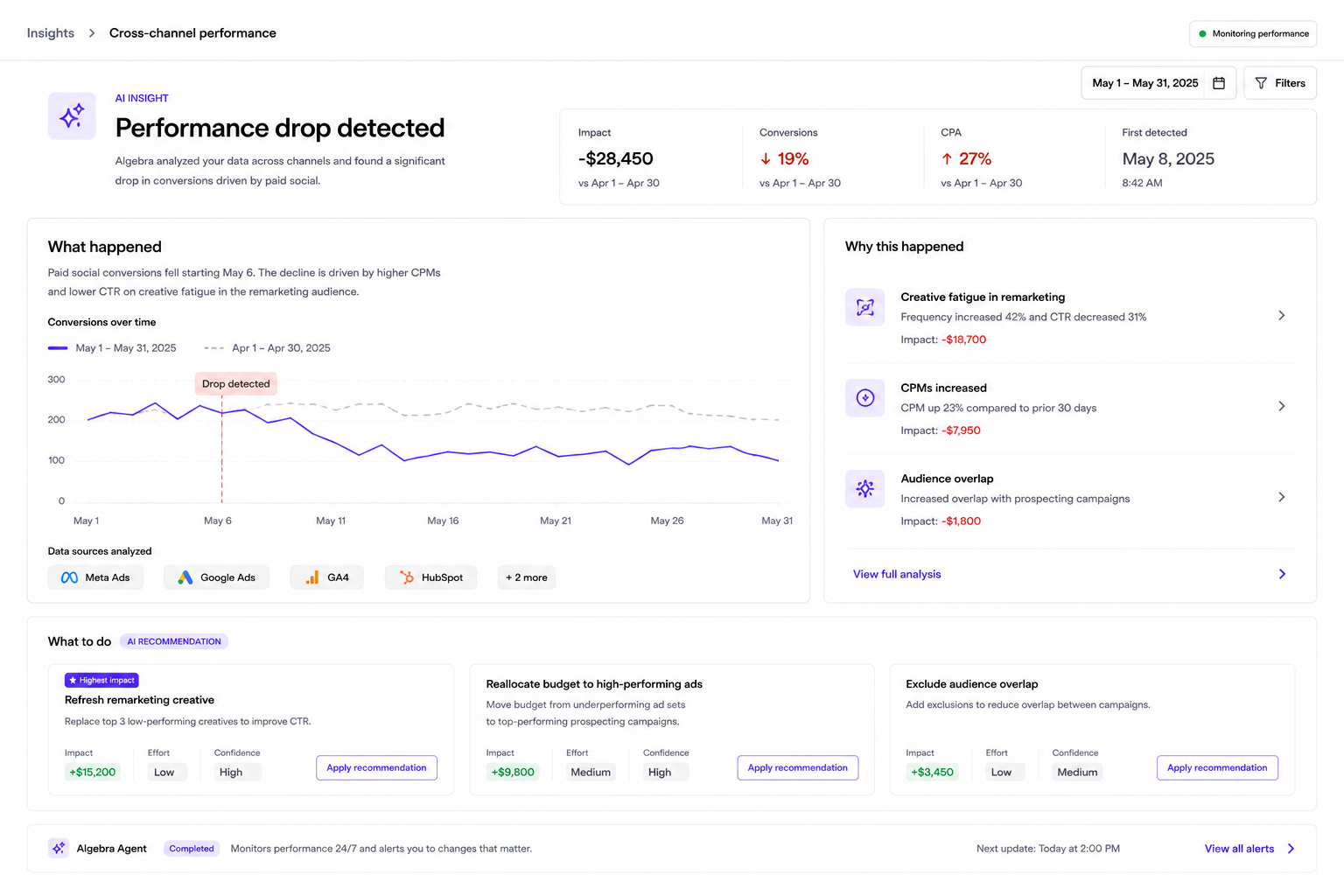Click the -$28,450 impact value
Screen dimensions: 1344x896
click(x=616, y=159)
